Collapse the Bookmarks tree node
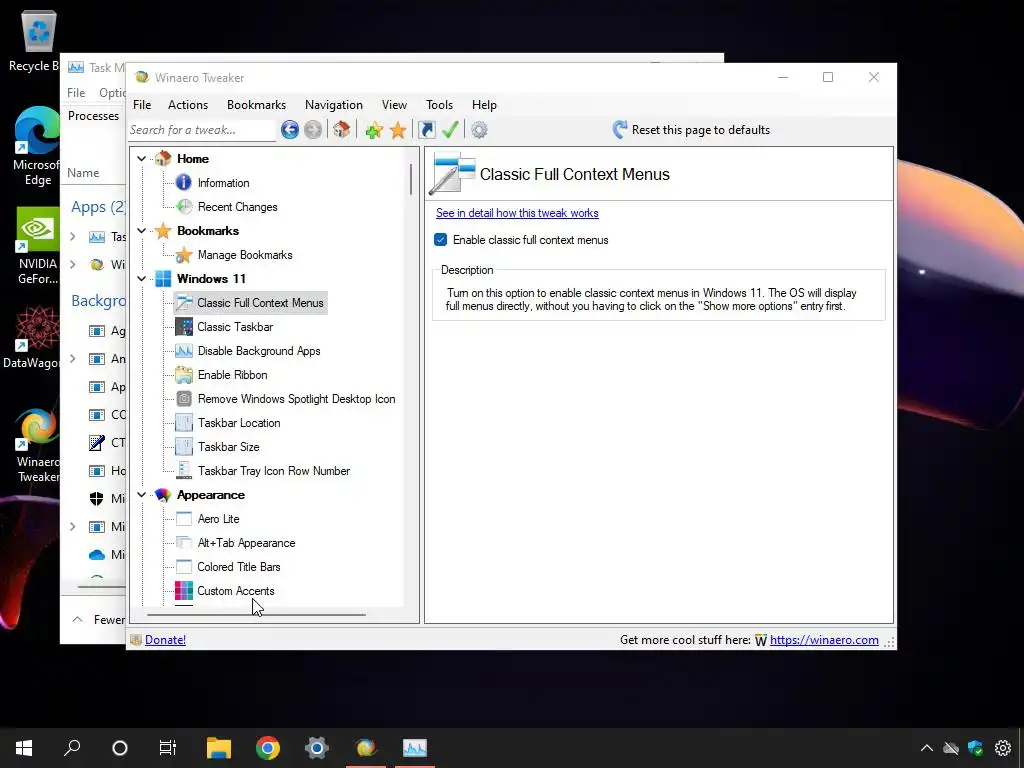 tap(141, 231)
